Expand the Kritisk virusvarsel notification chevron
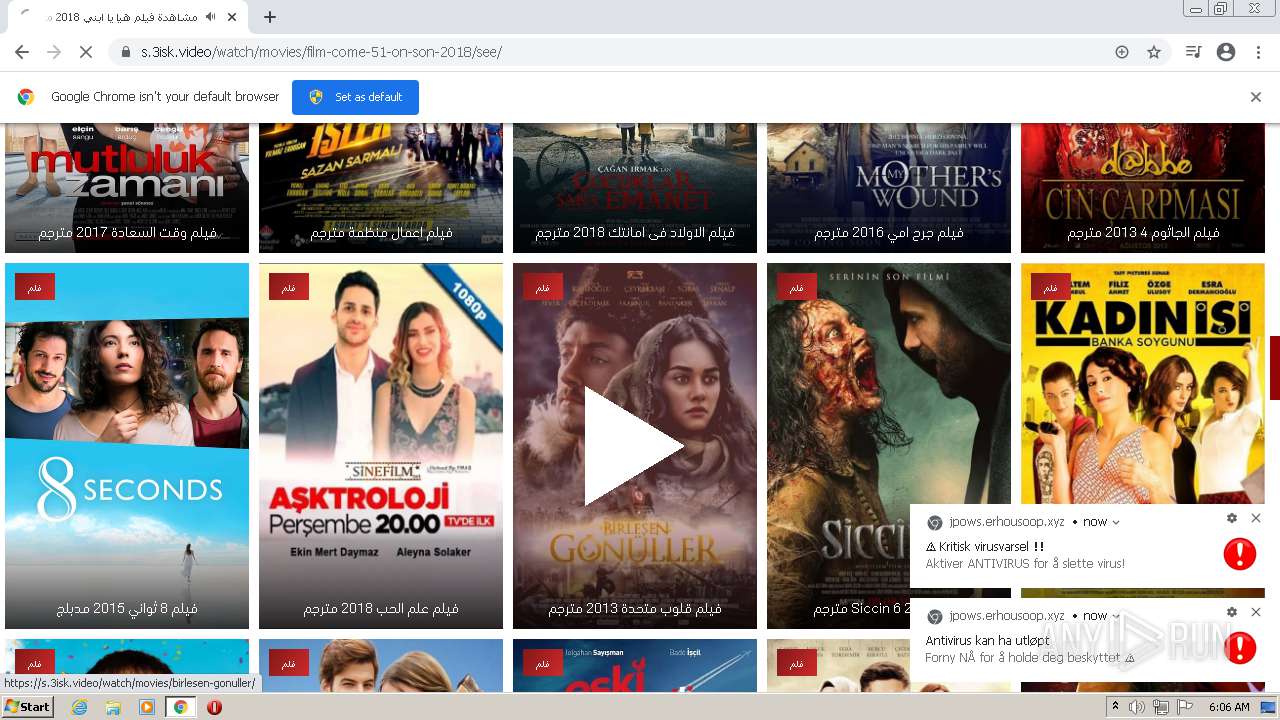Viewport: 1280px width, 720px height. tap(1116, 522)
